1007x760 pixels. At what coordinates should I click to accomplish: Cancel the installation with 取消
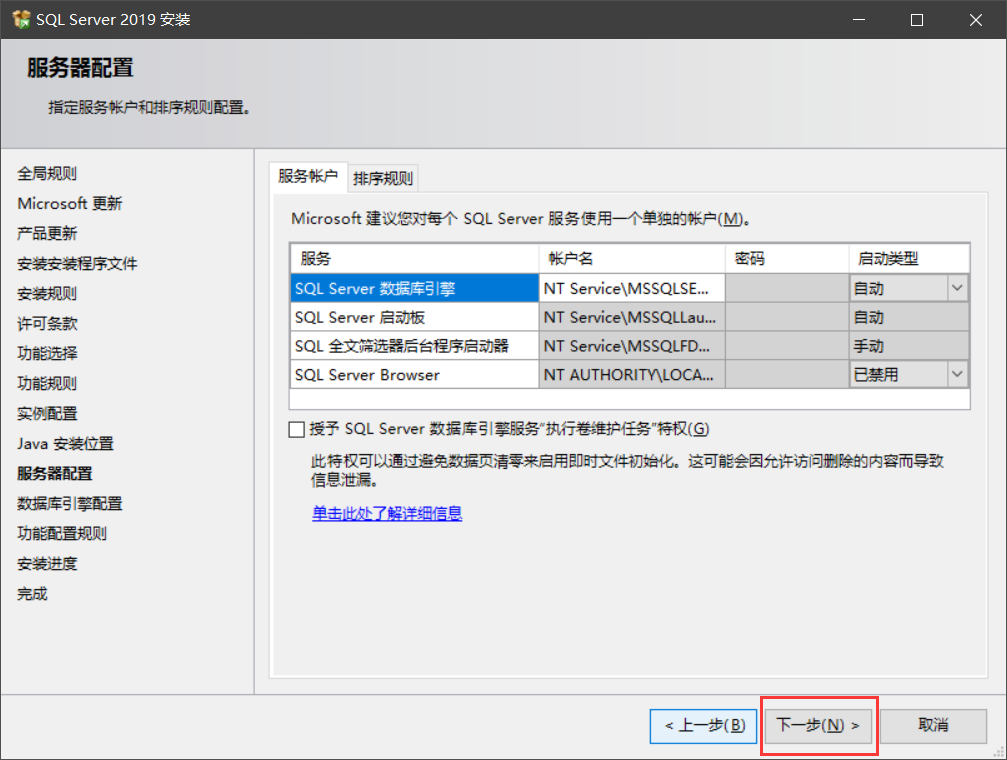933,726
